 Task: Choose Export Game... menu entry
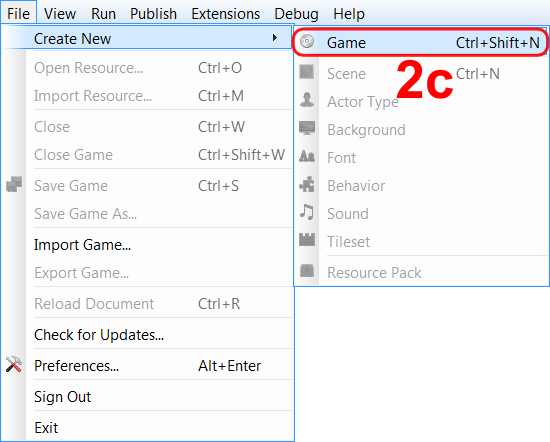point(147,273)
